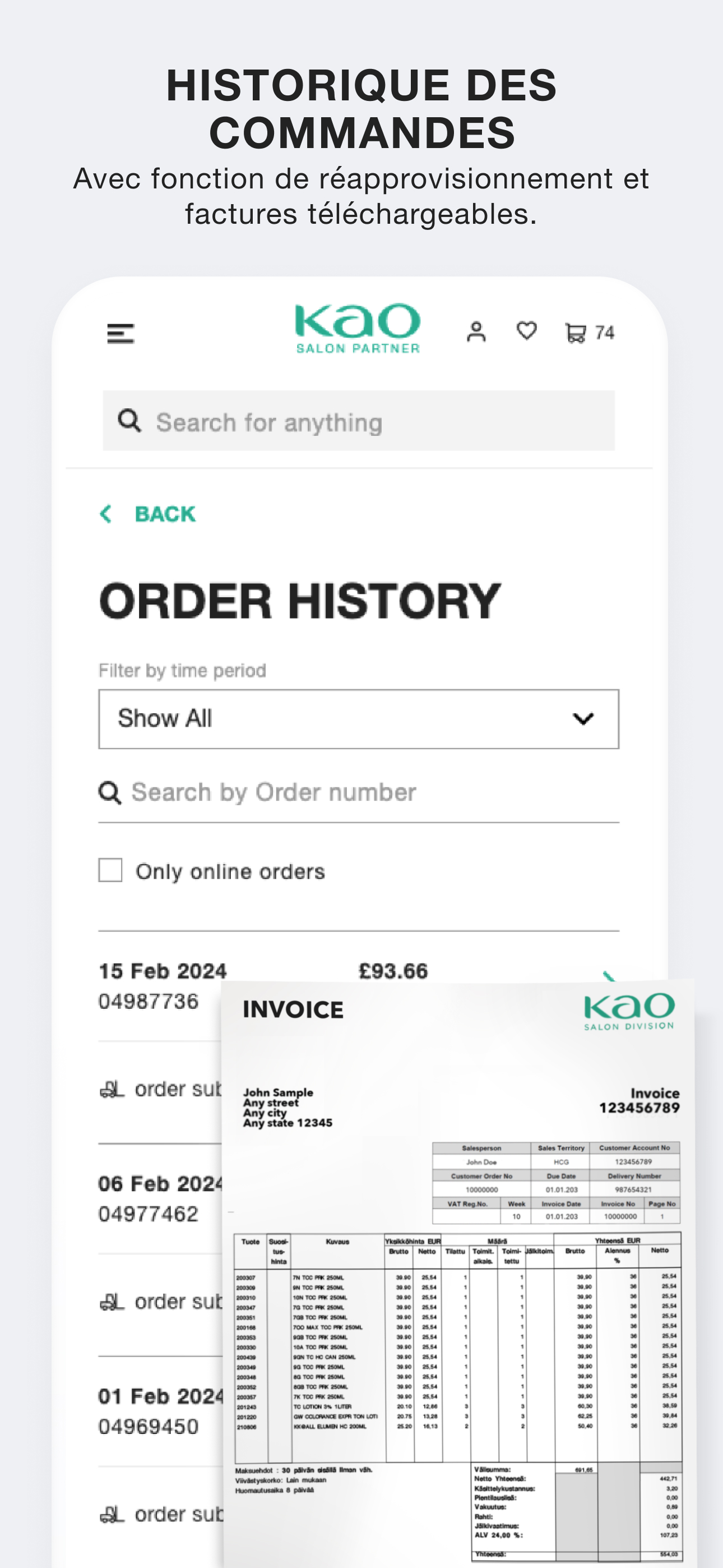Enable the Only online orders checkbox
The height and width of the screenshot is (1568, 723).
[110, 870]
